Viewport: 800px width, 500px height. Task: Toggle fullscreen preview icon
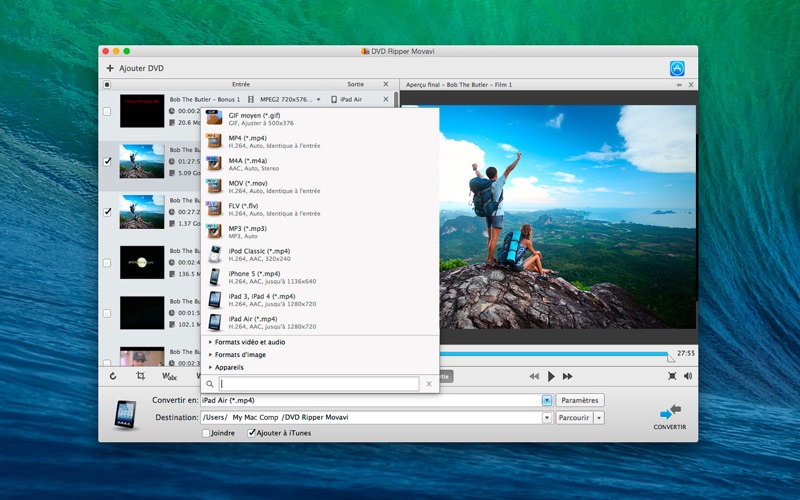[672, 376]
